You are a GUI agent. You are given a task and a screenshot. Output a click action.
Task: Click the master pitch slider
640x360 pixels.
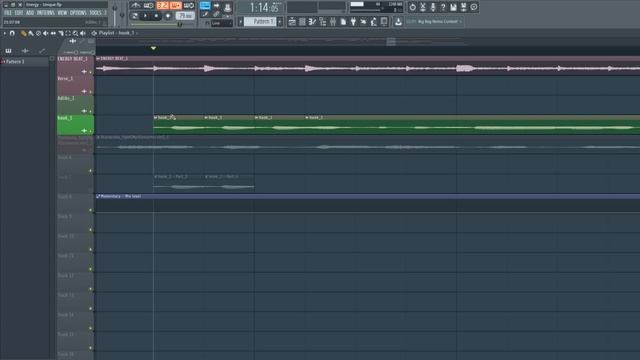tap(122, 14)
